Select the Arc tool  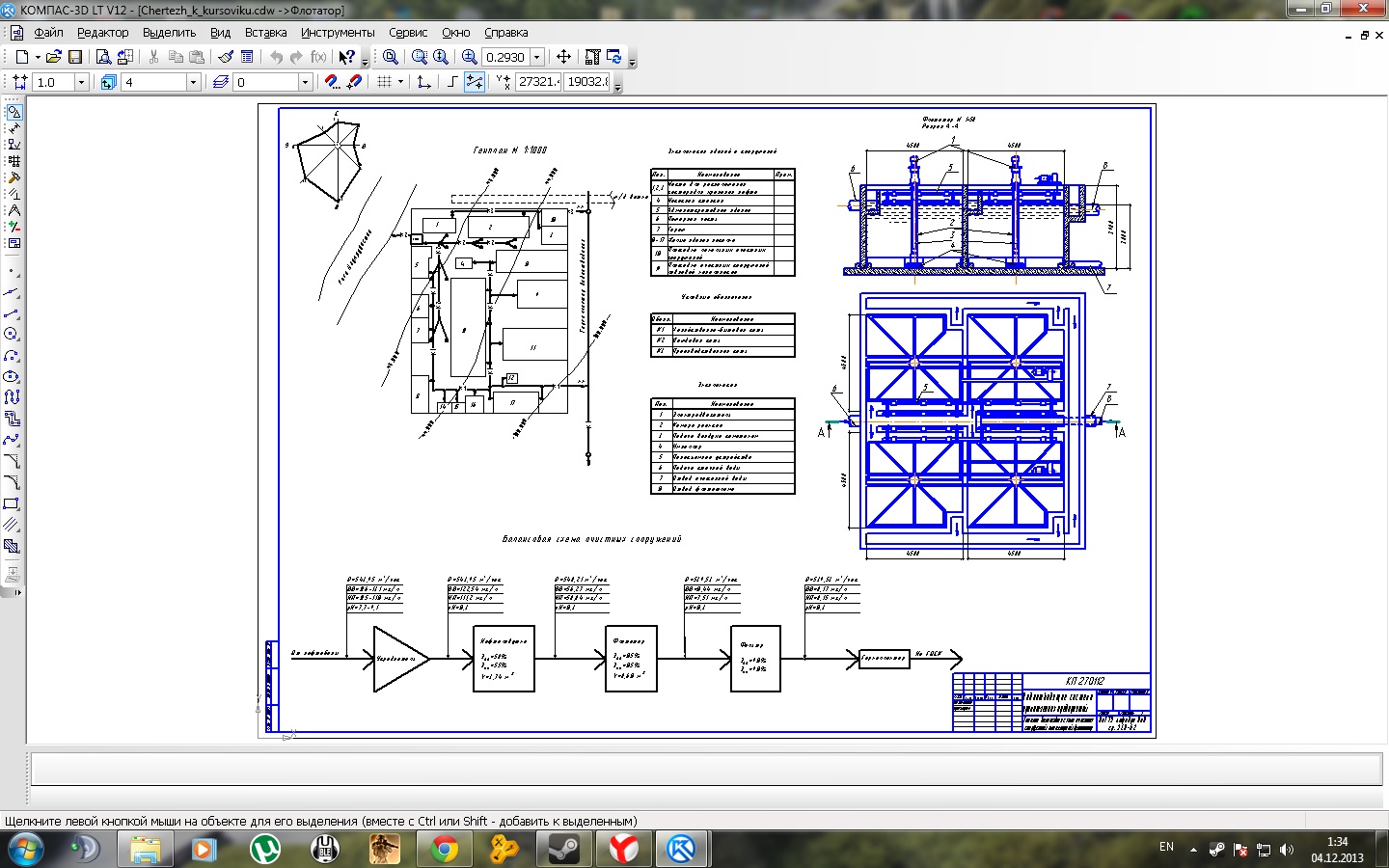tap(12, 355)
